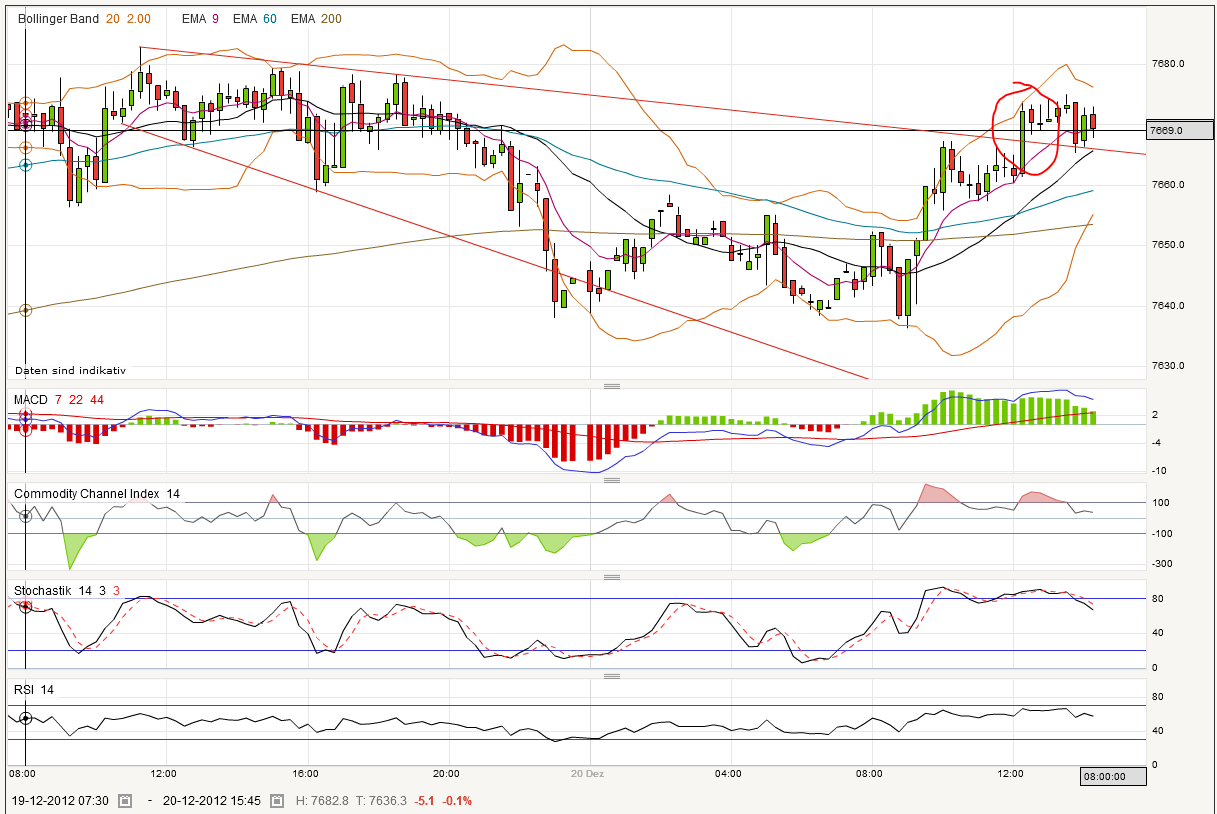
Task: Click the start date 19-12-2012 07:30 field
Action: click(x=60, y=801)
